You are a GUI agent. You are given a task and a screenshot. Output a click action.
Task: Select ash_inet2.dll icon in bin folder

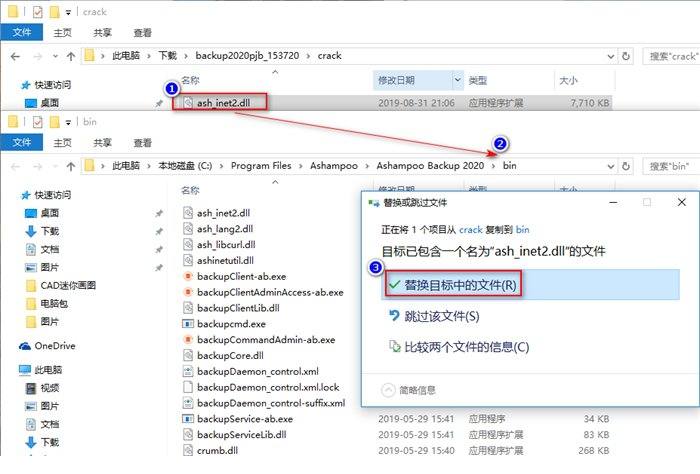(188, 212)
